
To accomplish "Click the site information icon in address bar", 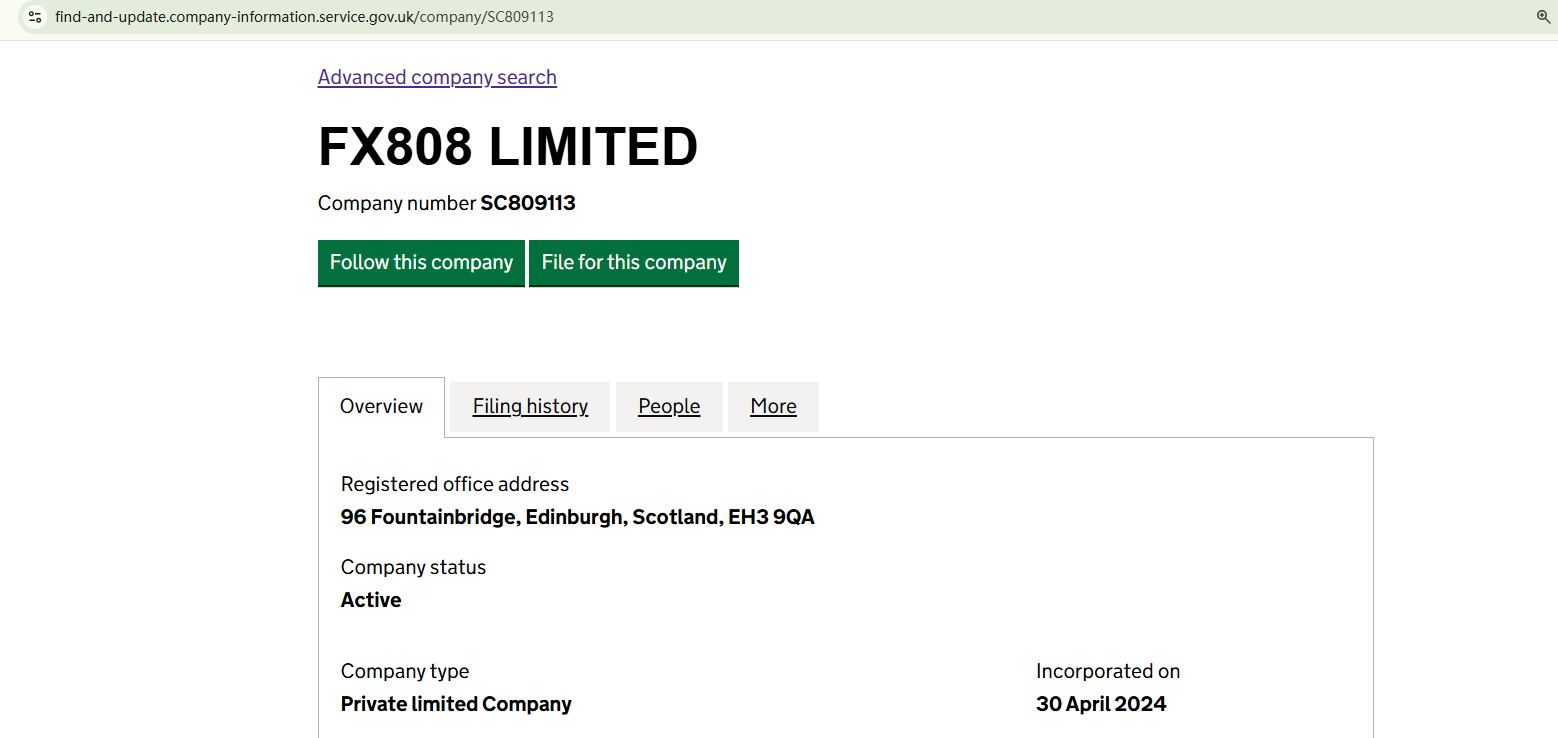I will pos(35,17).
